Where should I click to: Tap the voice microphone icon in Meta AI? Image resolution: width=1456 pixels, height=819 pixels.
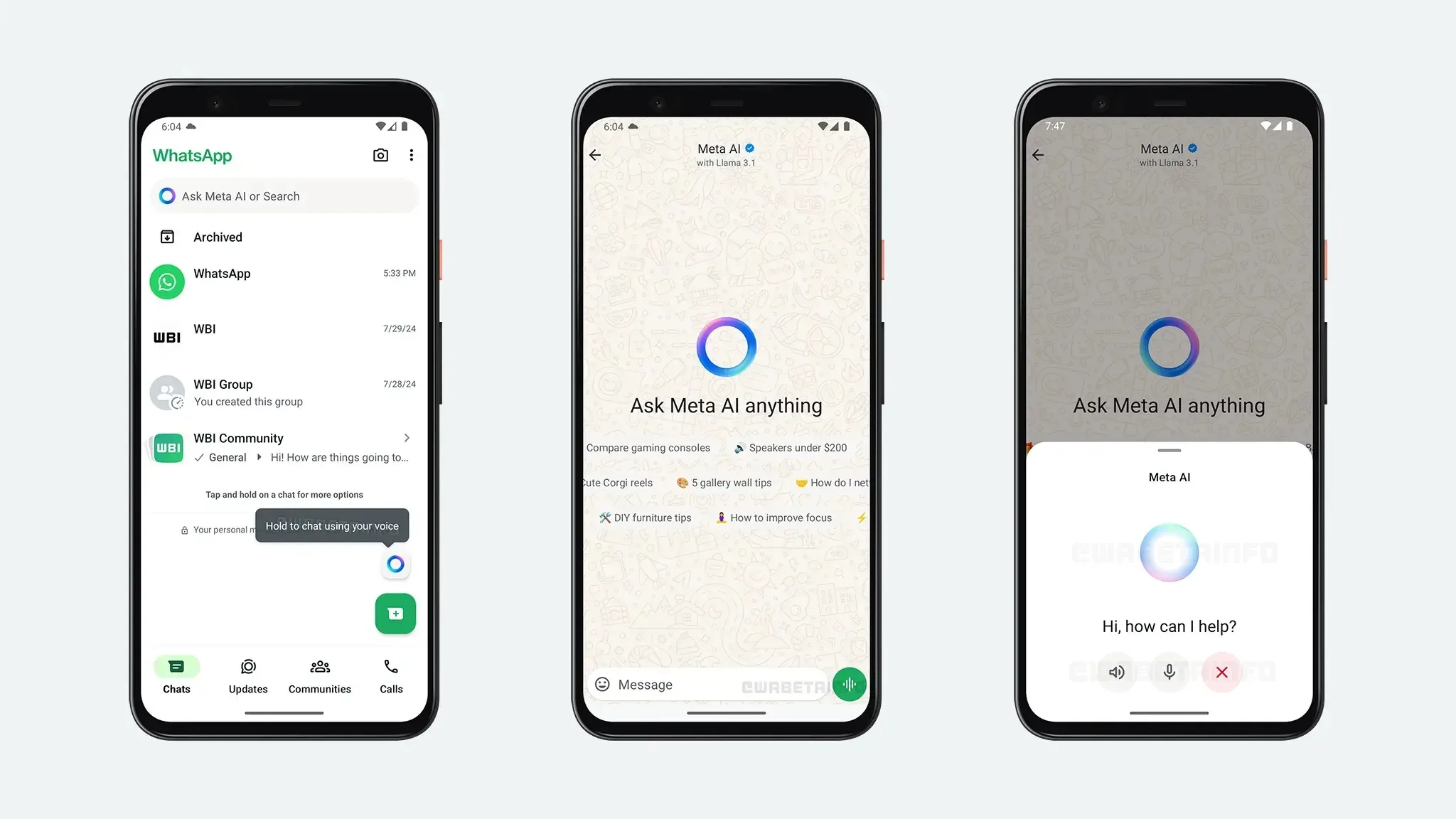tap(1169, 672)
